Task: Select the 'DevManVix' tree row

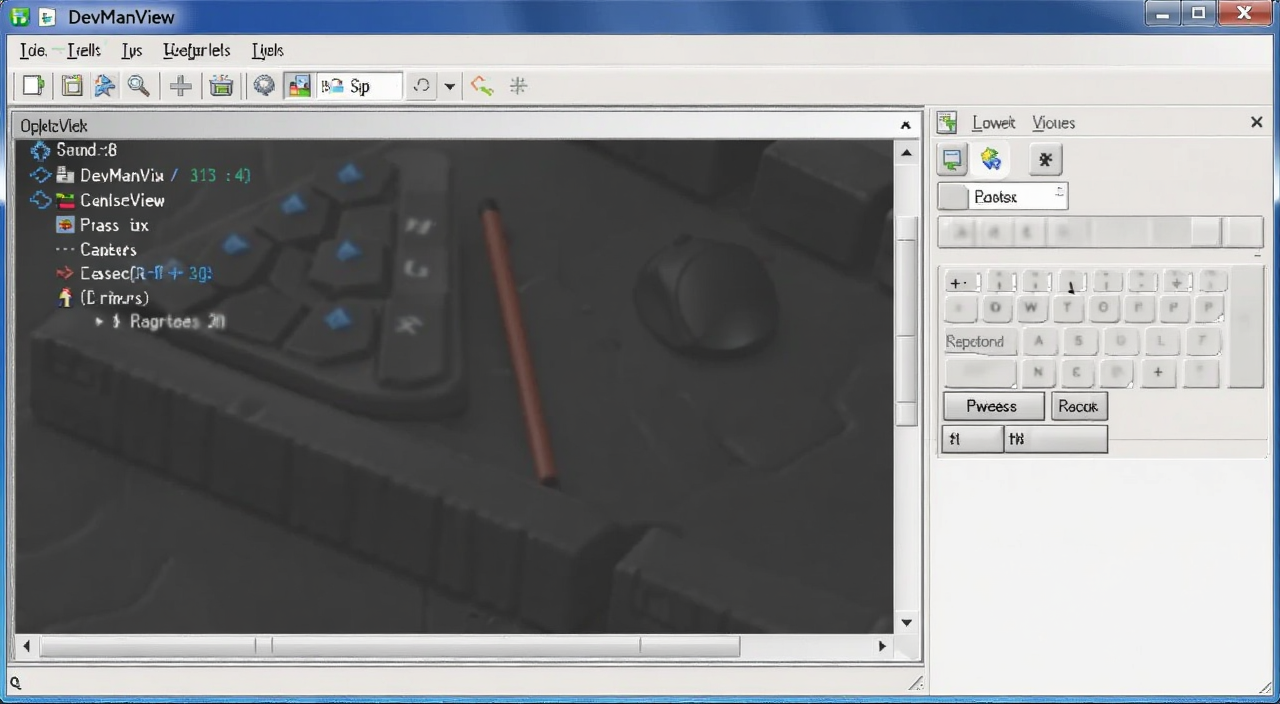Action: point(122,175)
